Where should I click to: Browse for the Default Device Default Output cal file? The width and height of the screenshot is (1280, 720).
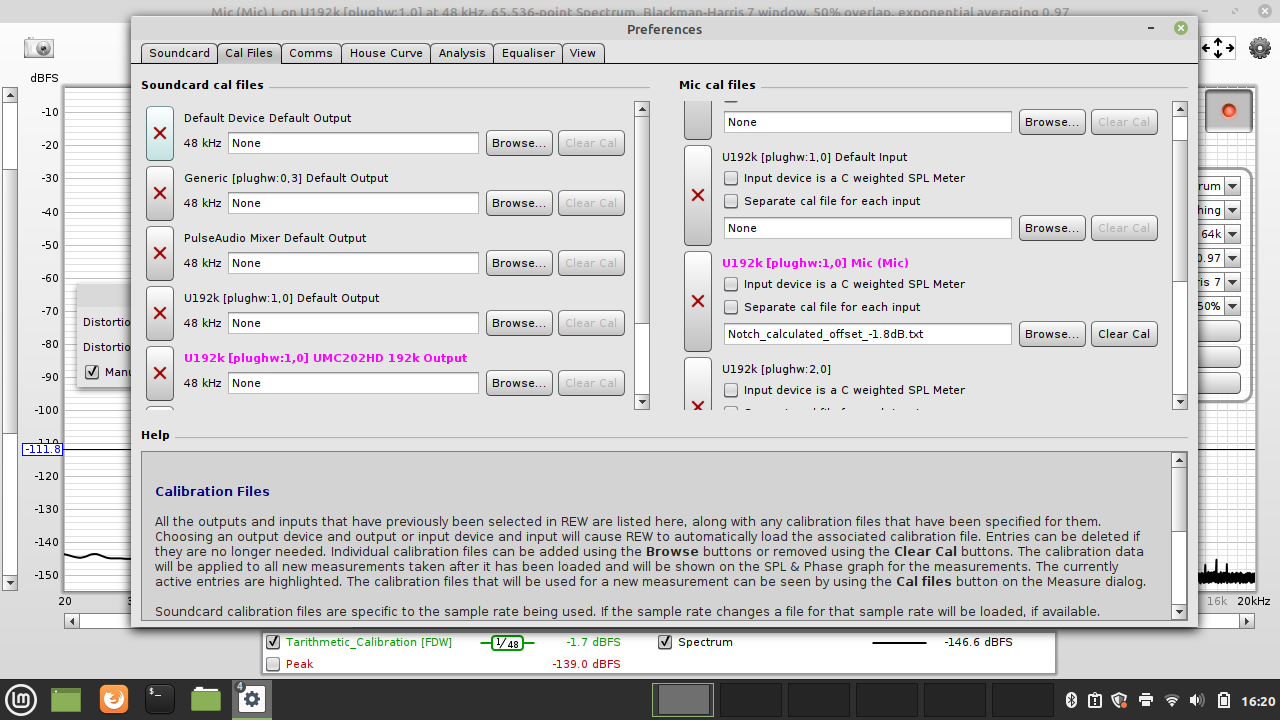[519, 143]
